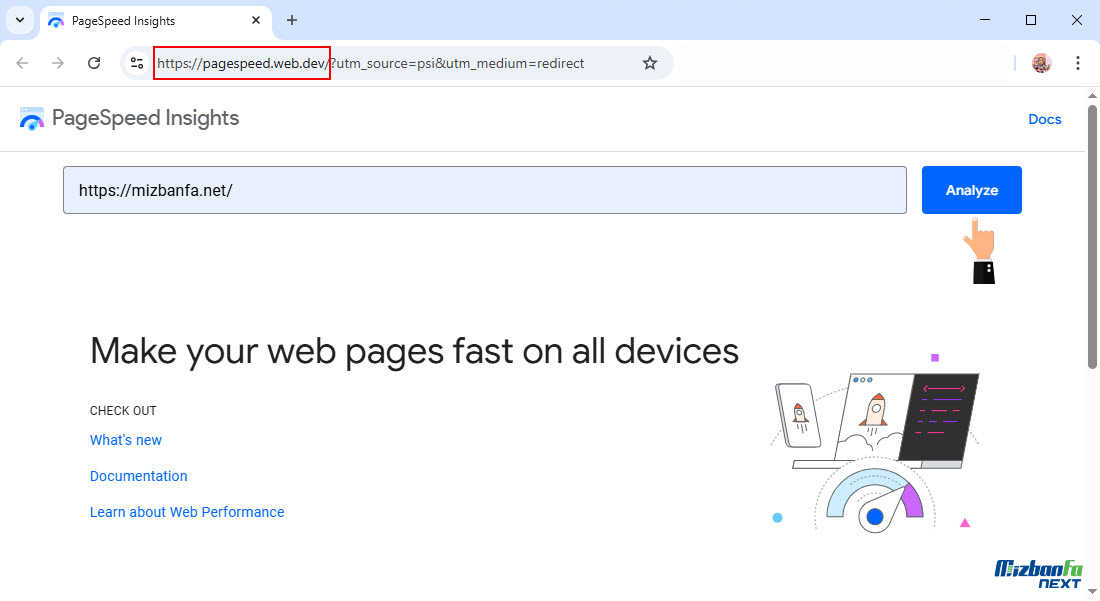Open the Chrome profile avatar

(x=1041, y=63)
